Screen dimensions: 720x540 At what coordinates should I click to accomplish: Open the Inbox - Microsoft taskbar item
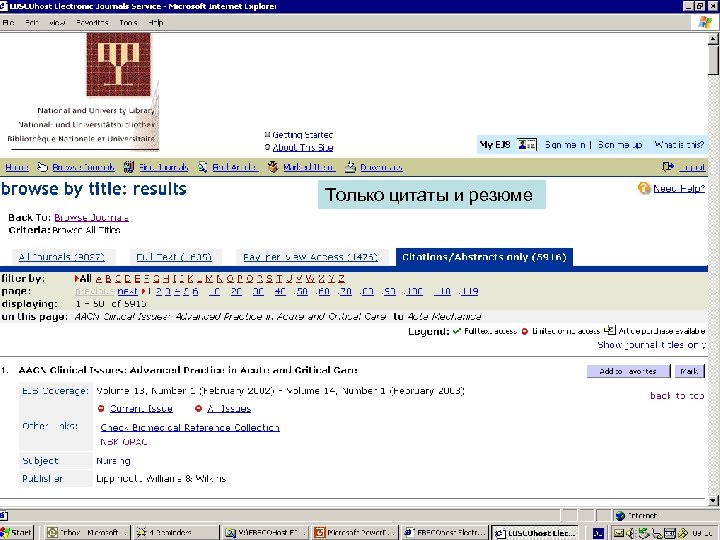coord(87,533)
